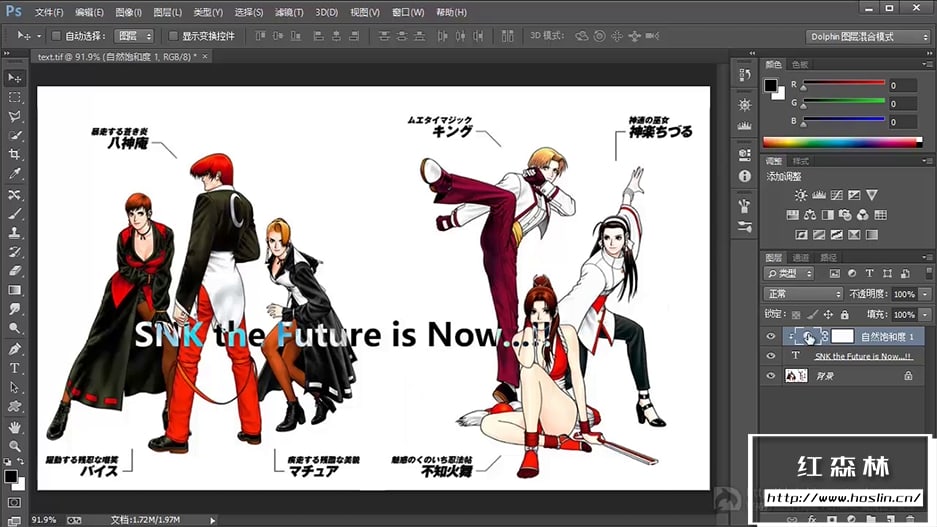The image size is (937, 527).
Task: Open the 正常 blend mode dropdown
Action: (803, 294)
